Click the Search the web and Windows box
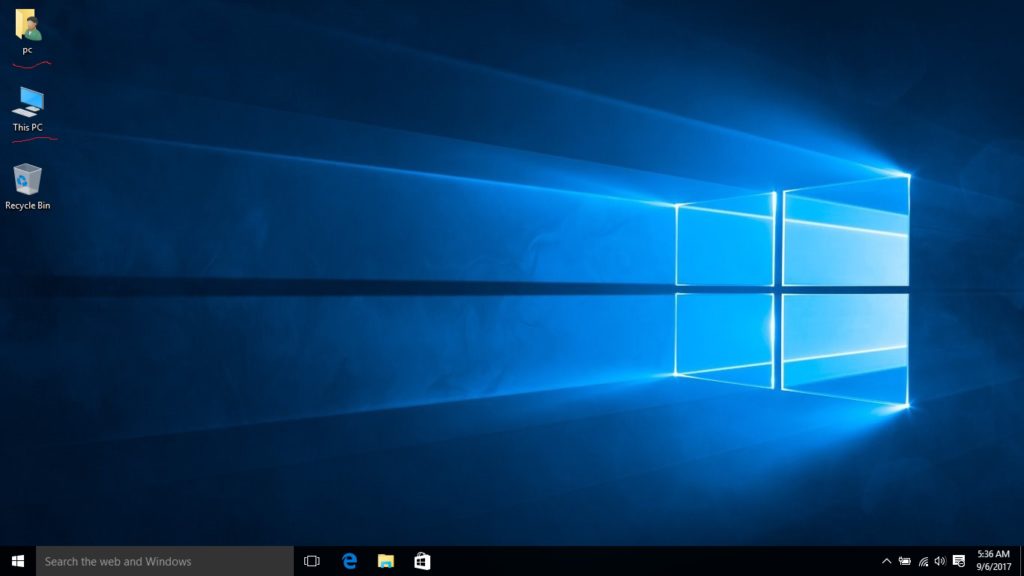This screenshot has height=576, width=1024. (165, 561)
